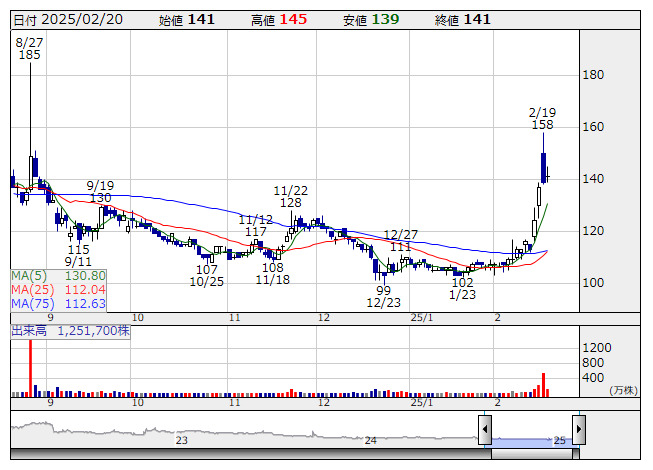Click the MA(25) 112.04 legend entry

pos(58,290)
